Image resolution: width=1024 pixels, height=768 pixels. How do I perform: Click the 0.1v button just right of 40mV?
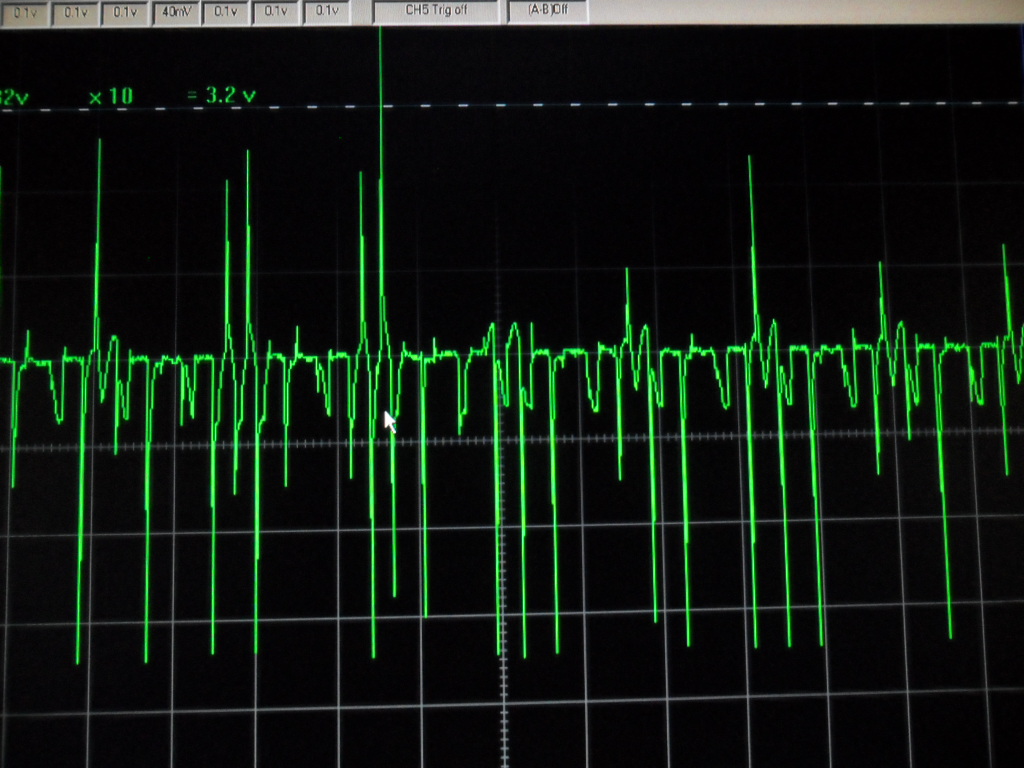[x=226, y=12]
